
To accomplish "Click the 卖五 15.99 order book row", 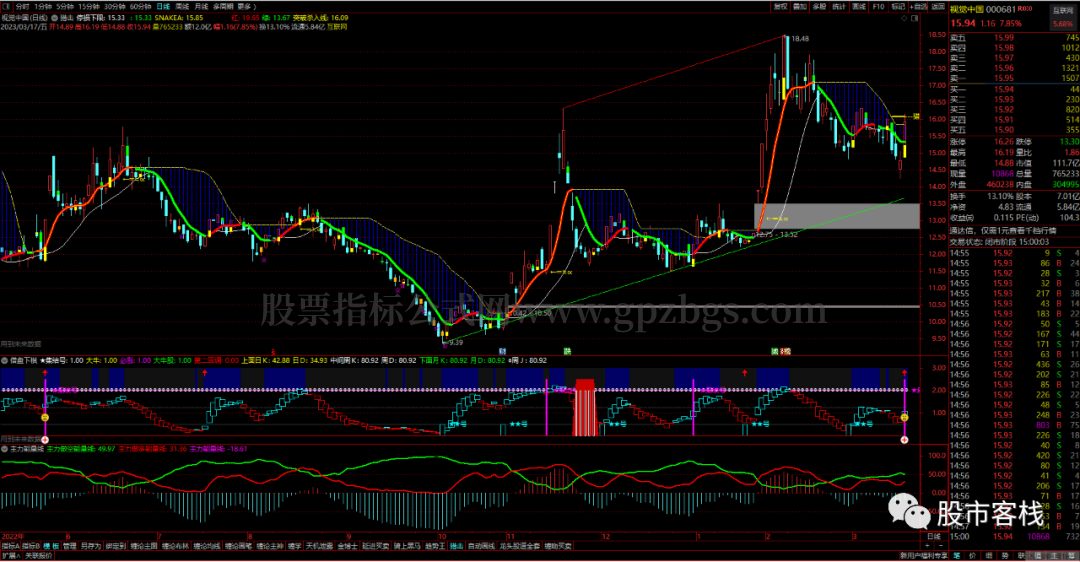I will 1014,38.
